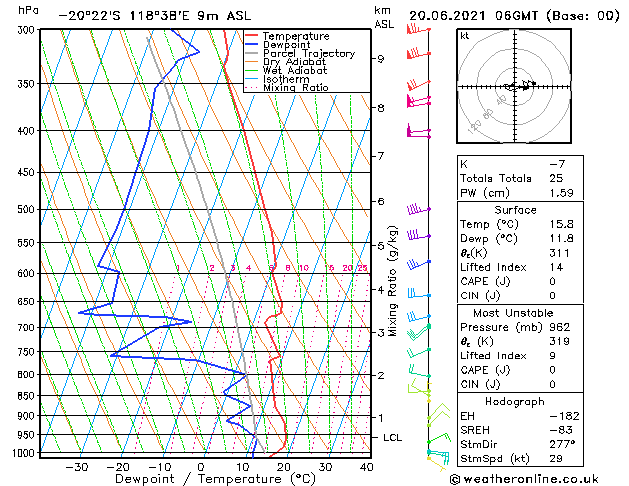
Task: Click the gray Parcel Trajectory line sample in legend
Action: (252, 53)
